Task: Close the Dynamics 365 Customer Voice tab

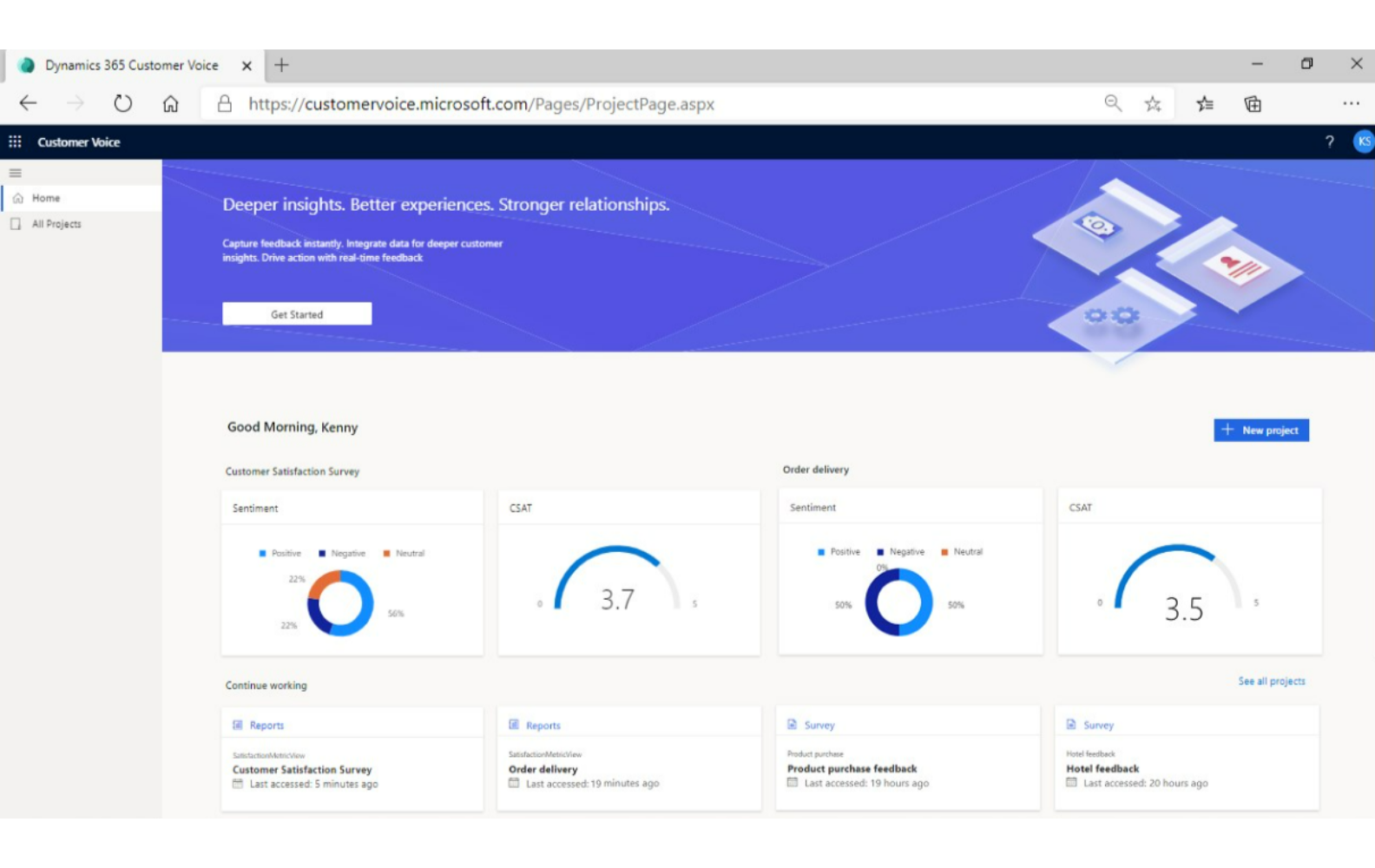Action: [x=247, y=66]
